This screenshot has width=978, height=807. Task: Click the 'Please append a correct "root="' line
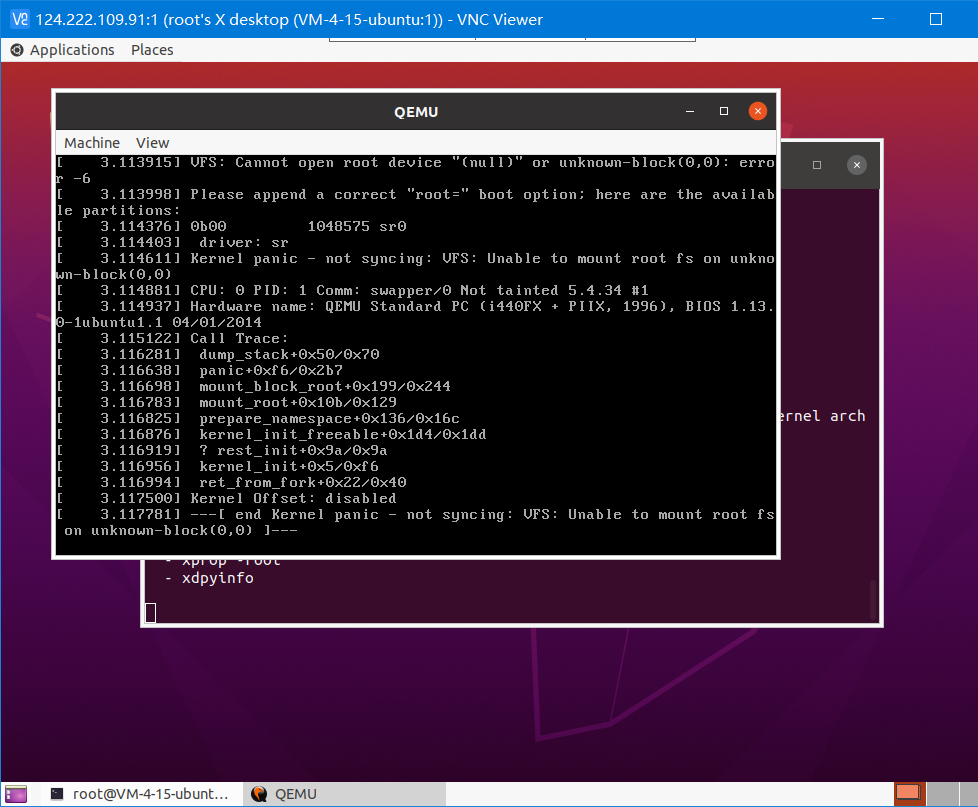coord(416,203)
